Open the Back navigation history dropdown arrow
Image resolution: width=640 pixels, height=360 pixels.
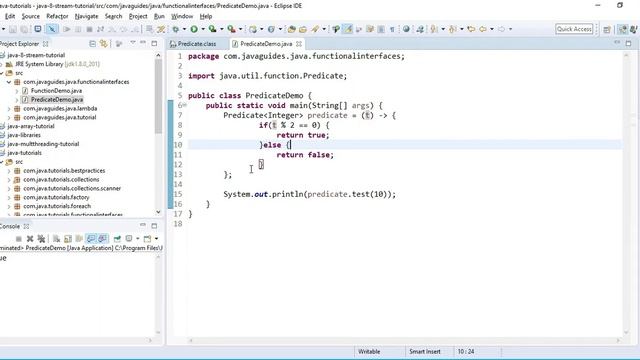(x=492, y=29)
